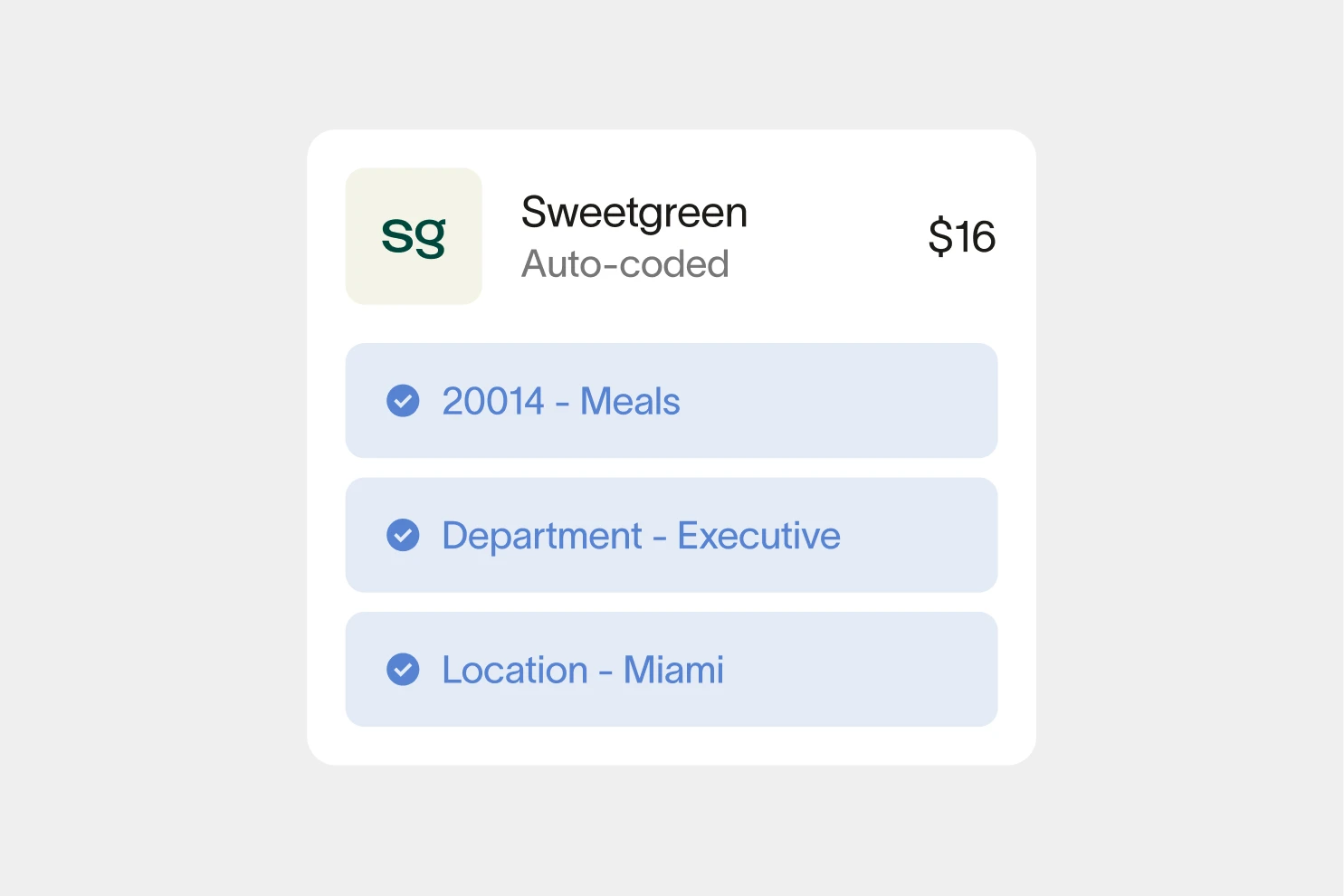Viewport: 1344px width, 896px height.
Task: Uncheck the Location - Miami checkmark
Action: (x=403, y=670)
